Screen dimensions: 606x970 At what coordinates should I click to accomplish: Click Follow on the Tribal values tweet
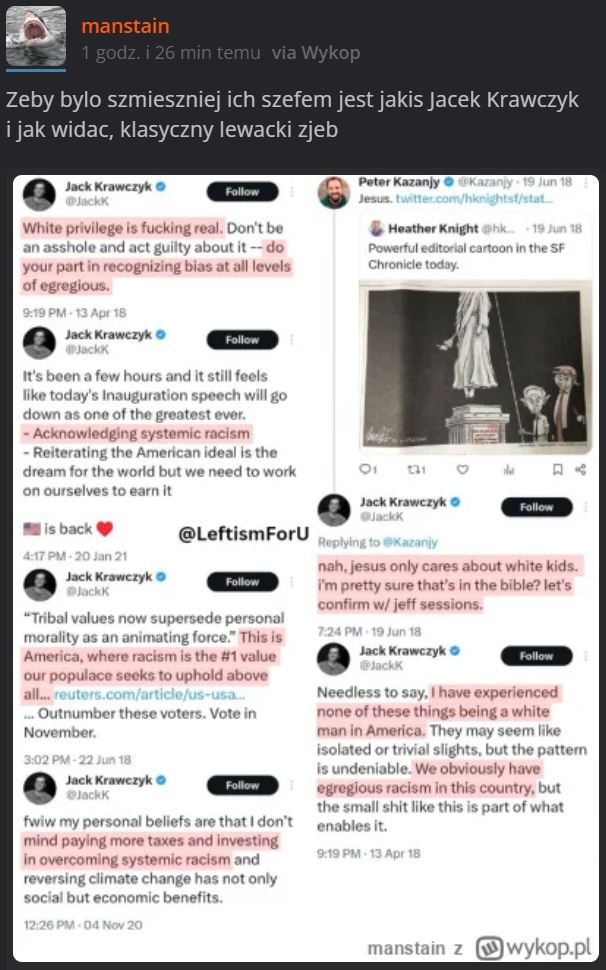click(242, 582)
